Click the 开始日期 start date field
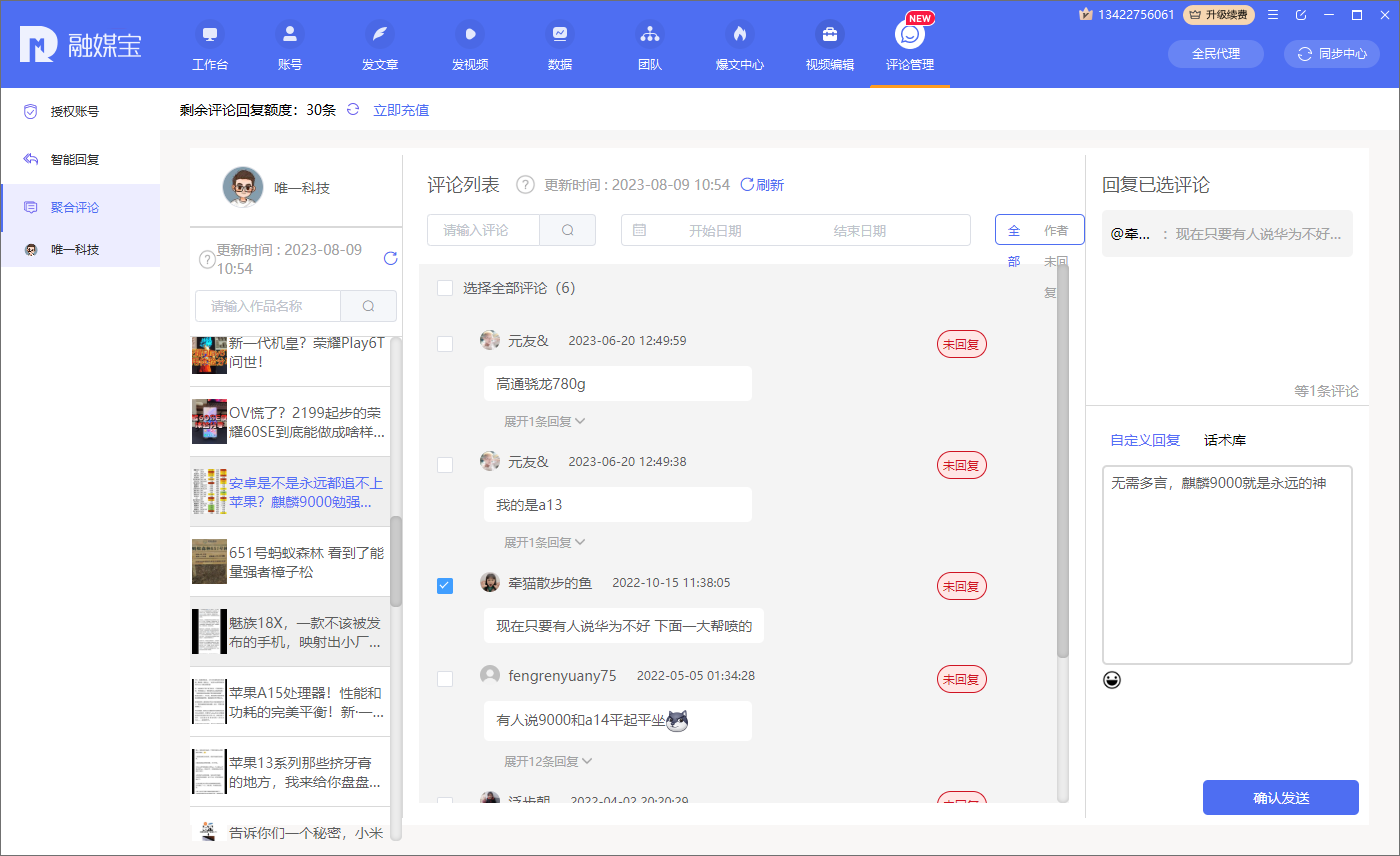 [x=715, y=230]
